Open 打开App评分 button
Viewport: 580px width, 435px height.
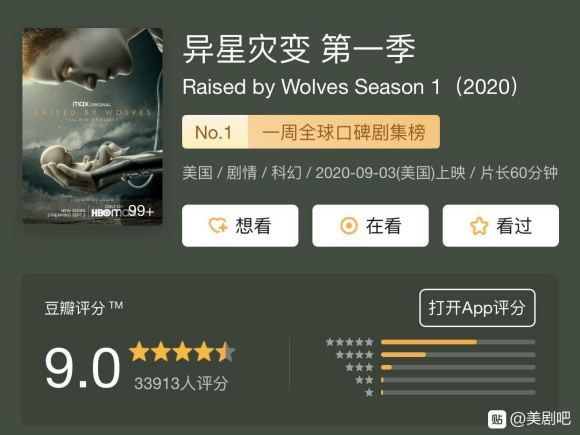point(477,308)
